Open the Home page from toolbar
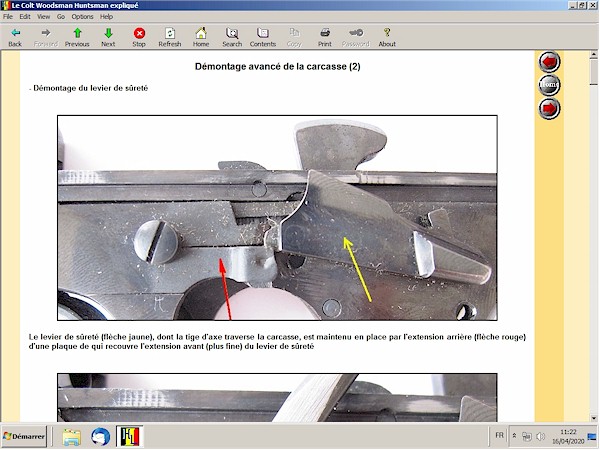 coord(201,38)
